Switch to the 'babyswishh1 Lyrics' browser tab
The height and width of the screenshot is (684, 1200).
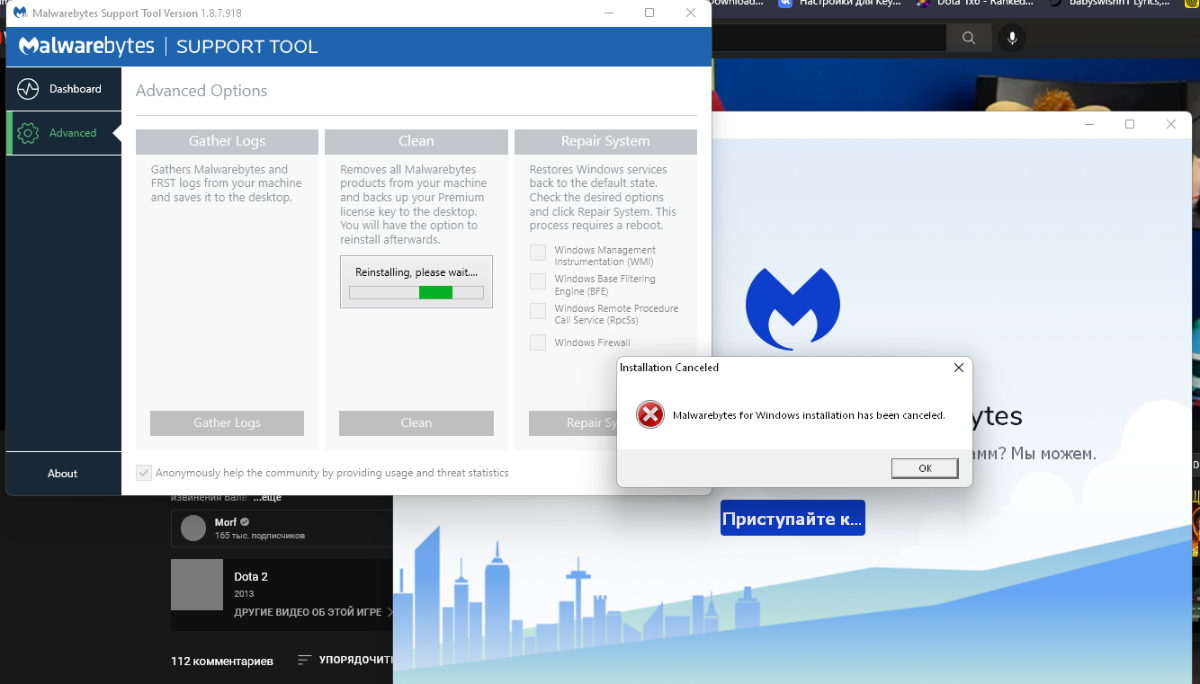[1110, 4]
